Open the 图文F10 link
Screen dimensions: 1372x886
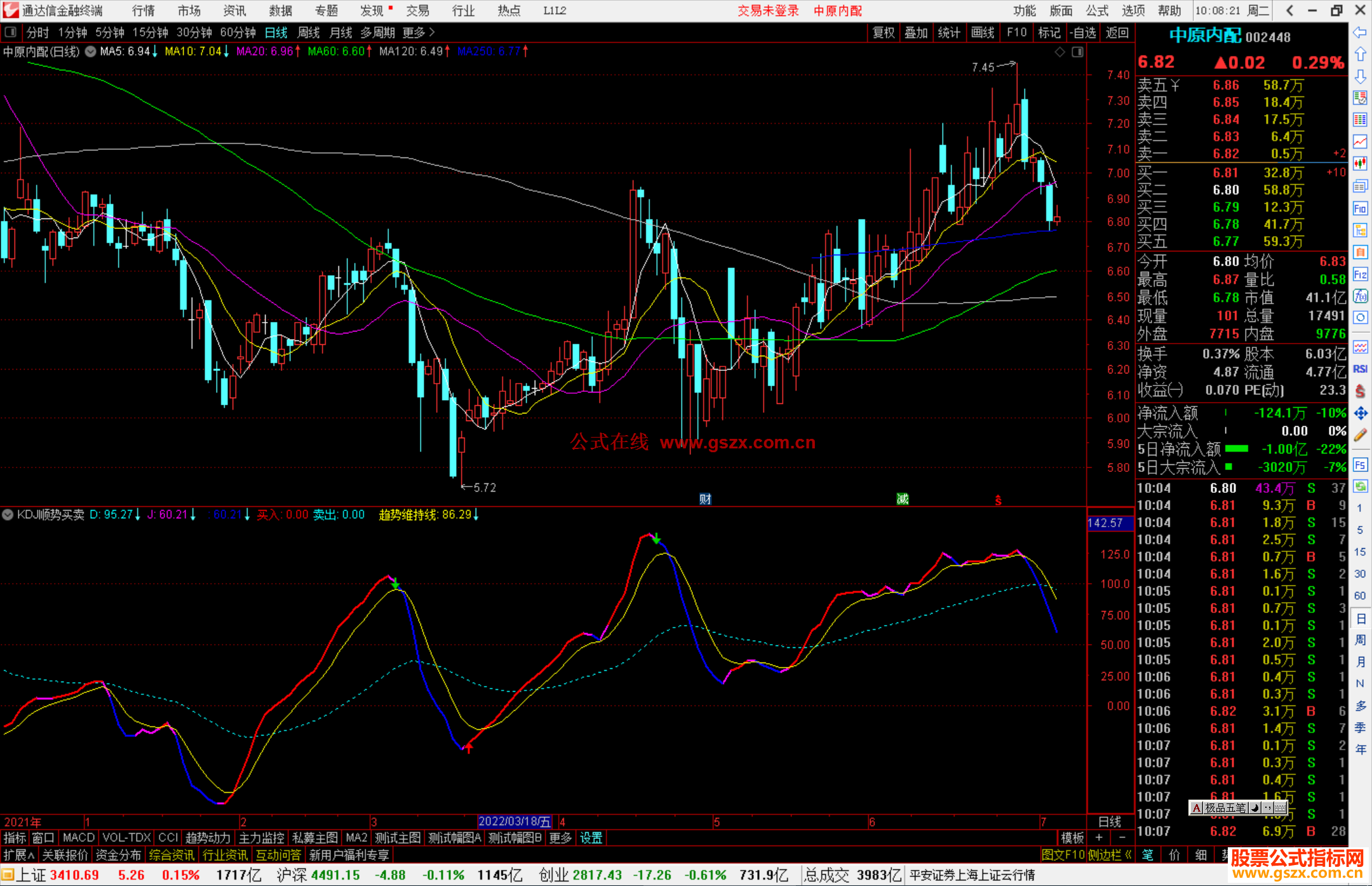pos(1063,855)
